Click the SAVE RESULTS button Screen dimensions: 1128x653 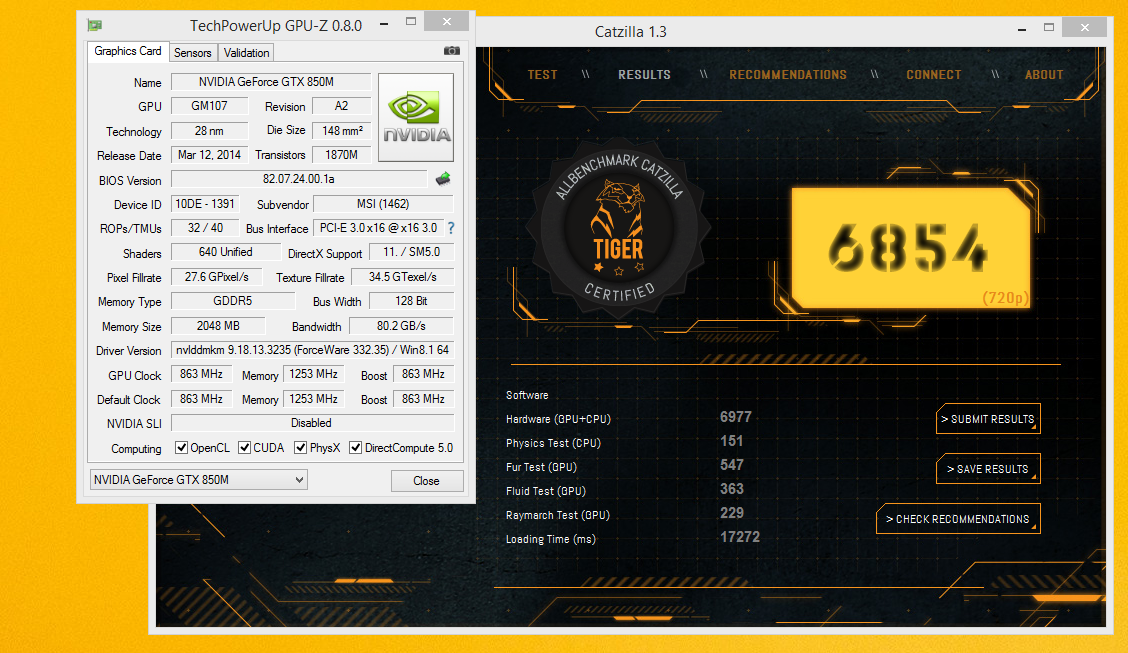tap(988, 469)
